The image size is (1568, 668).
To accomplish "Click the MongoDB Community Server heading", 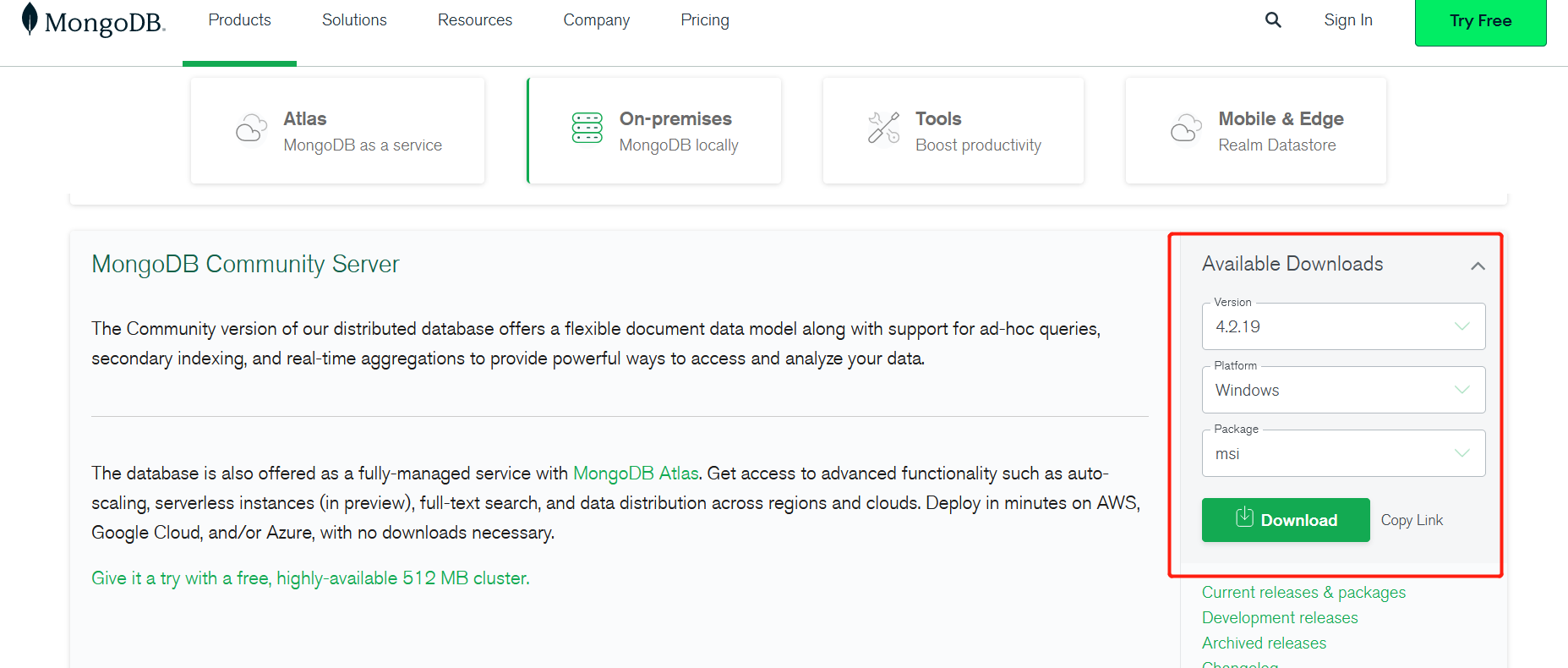I will (245, 264).
